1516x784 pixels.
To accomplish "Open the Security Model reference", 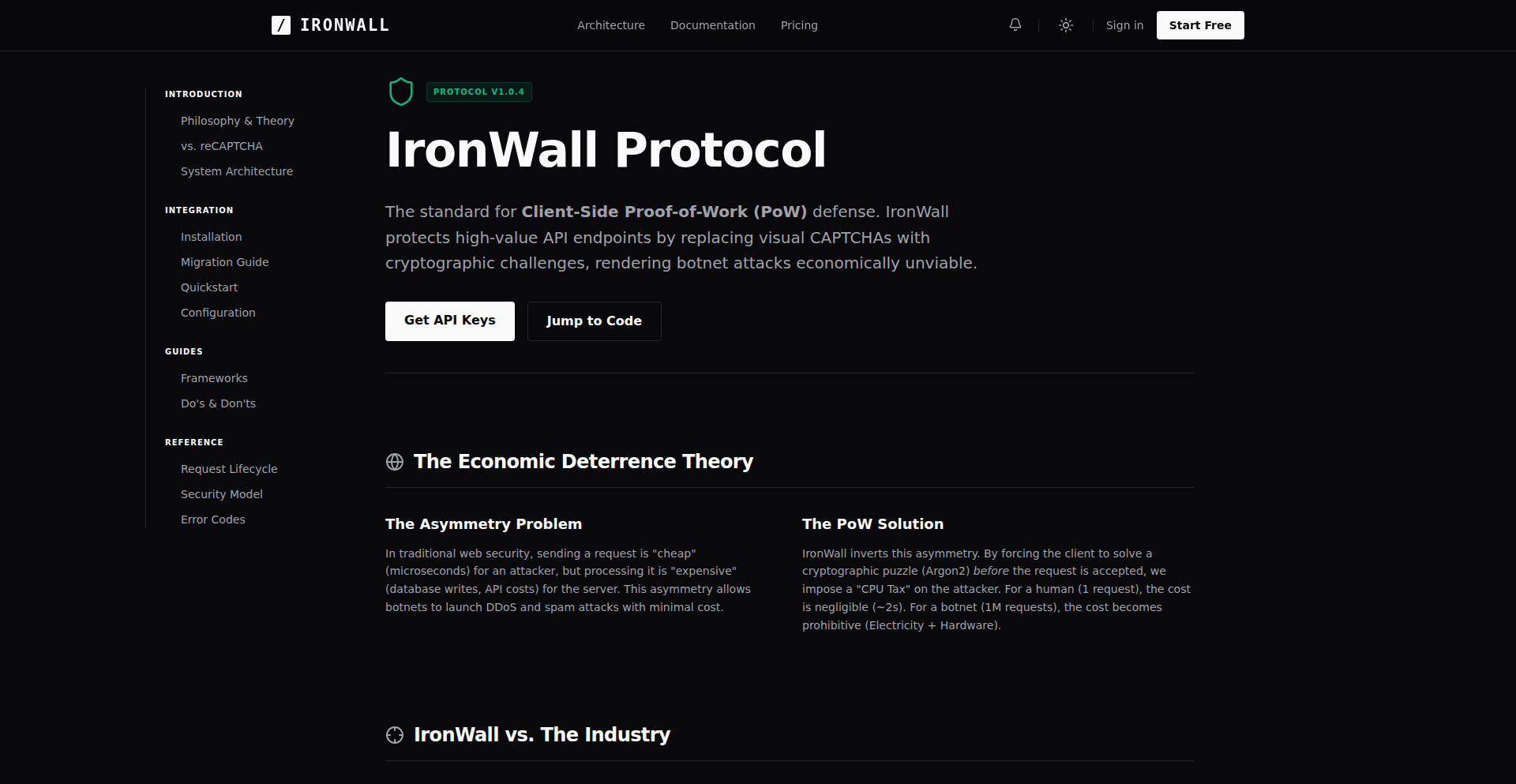I will 221,493.
